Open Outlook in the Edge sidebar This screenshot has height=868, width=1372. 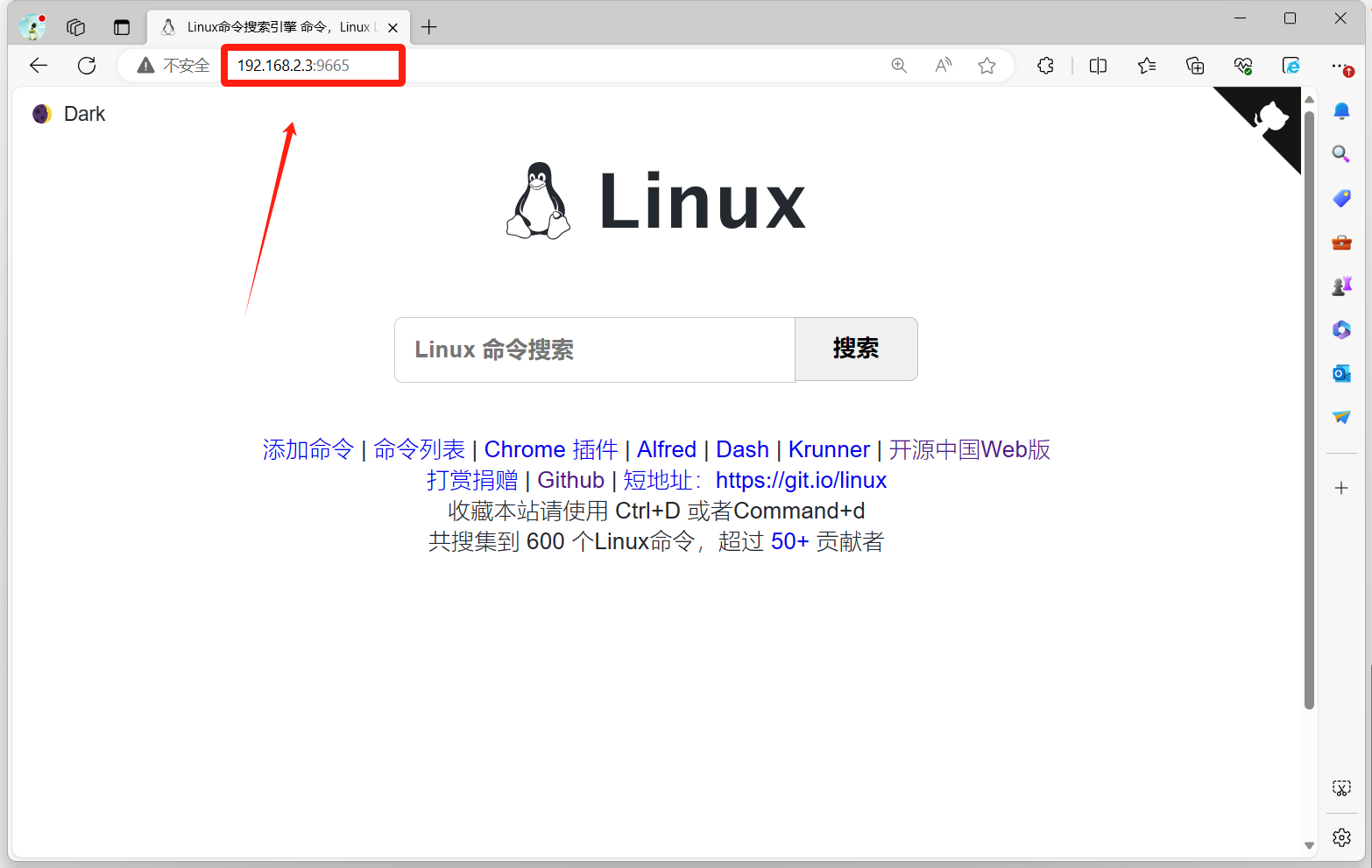(1341, 374)
